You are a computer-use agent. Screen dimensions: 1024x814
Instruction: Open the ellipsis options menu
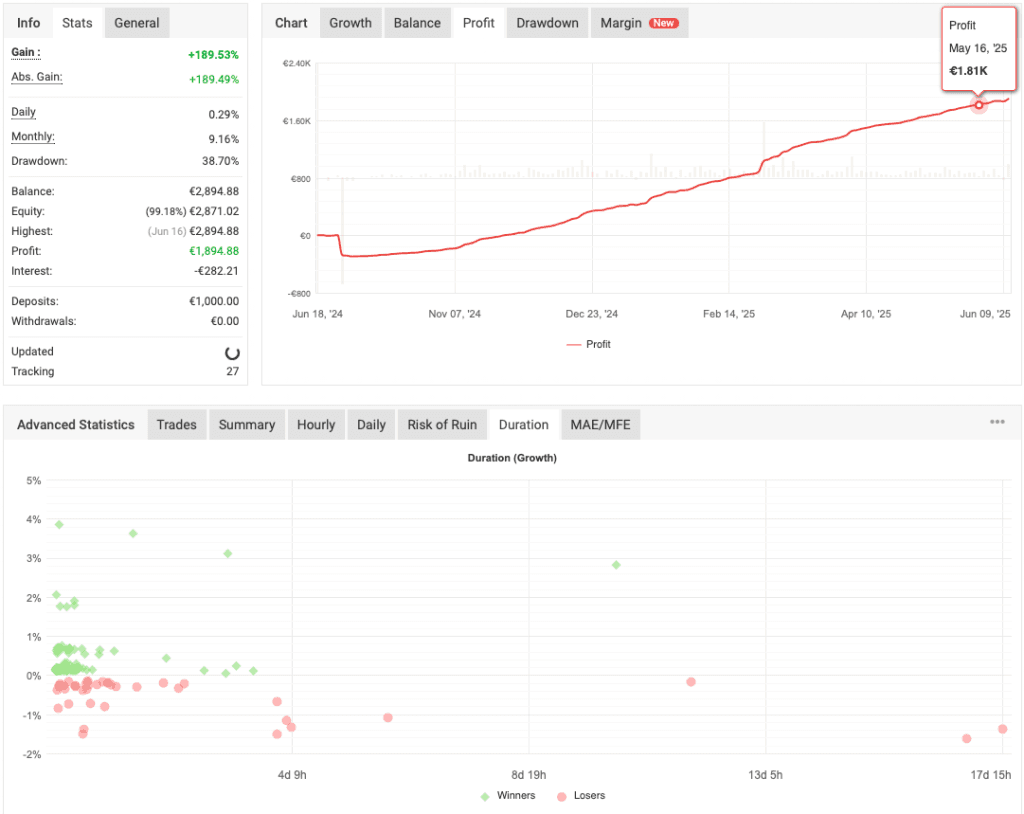pos(997,422)
